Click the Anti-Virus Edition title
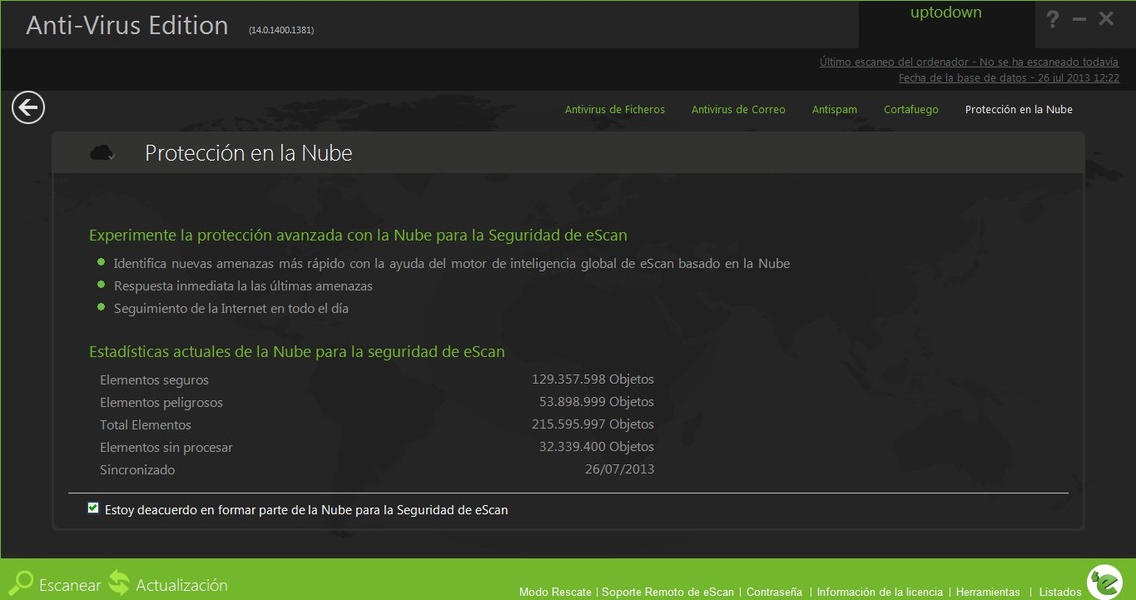Viewport: 1136px width, 600px height. pyautogui.click(x=127, y=25)
